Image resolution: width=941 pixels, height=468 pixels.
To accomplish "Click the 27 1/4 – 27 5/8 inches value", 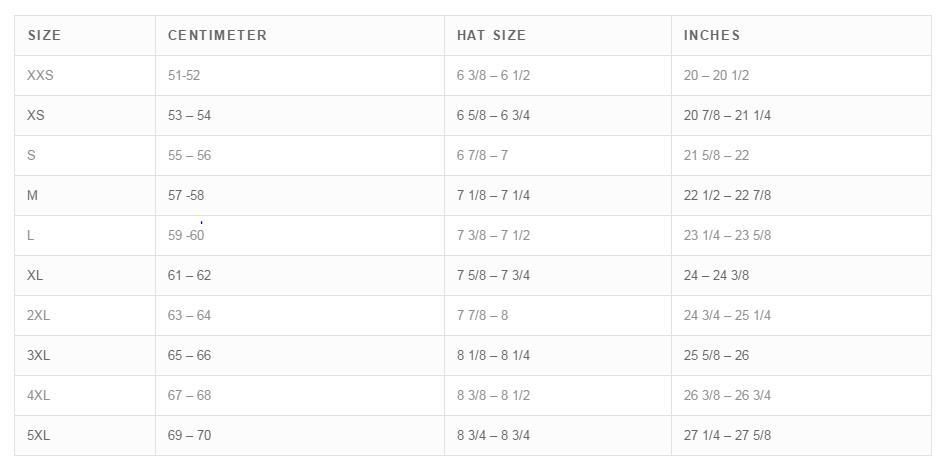I will tap(727, 435).
